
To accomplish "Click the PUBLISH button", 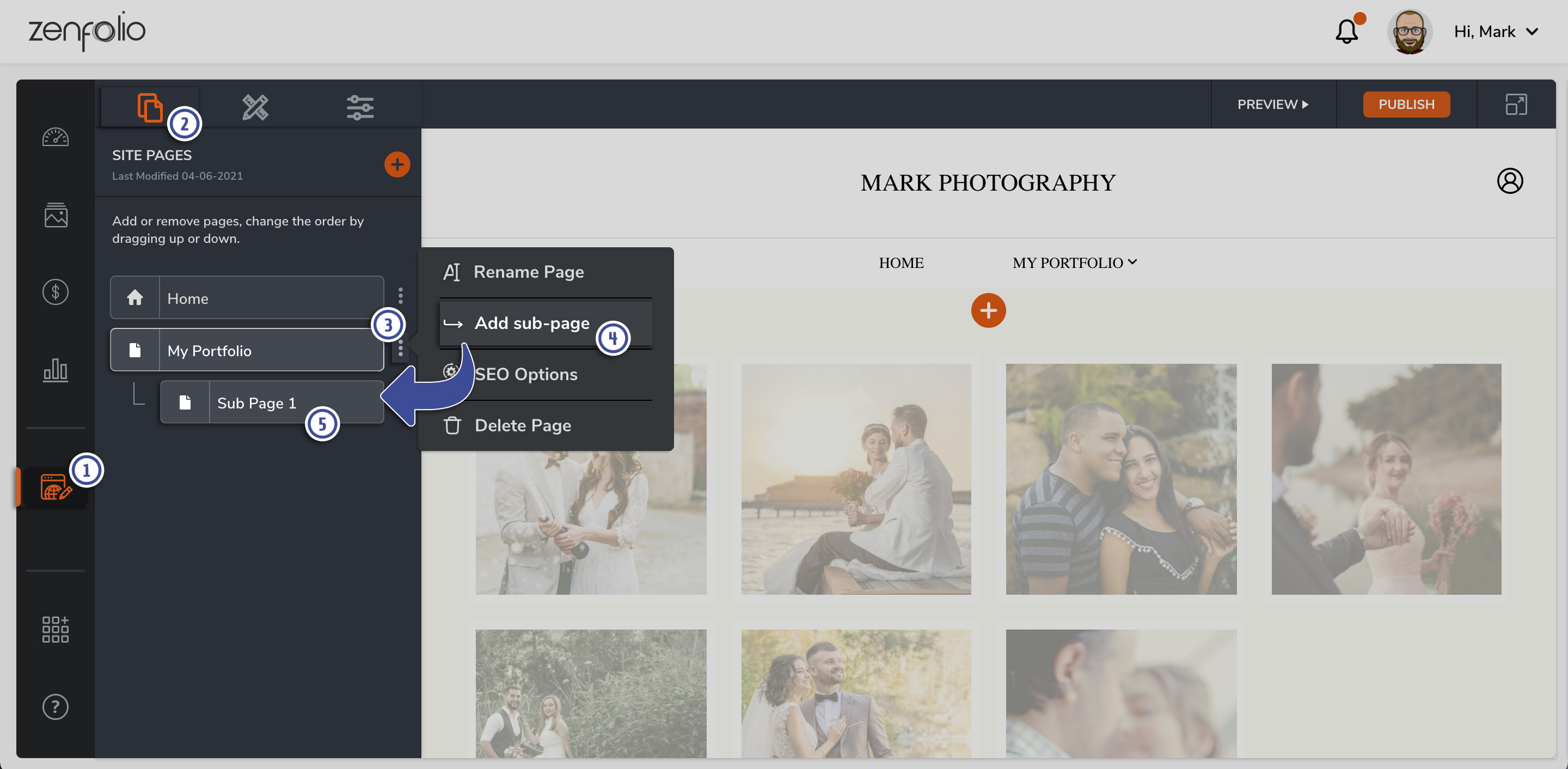I will coord(1406,104).
